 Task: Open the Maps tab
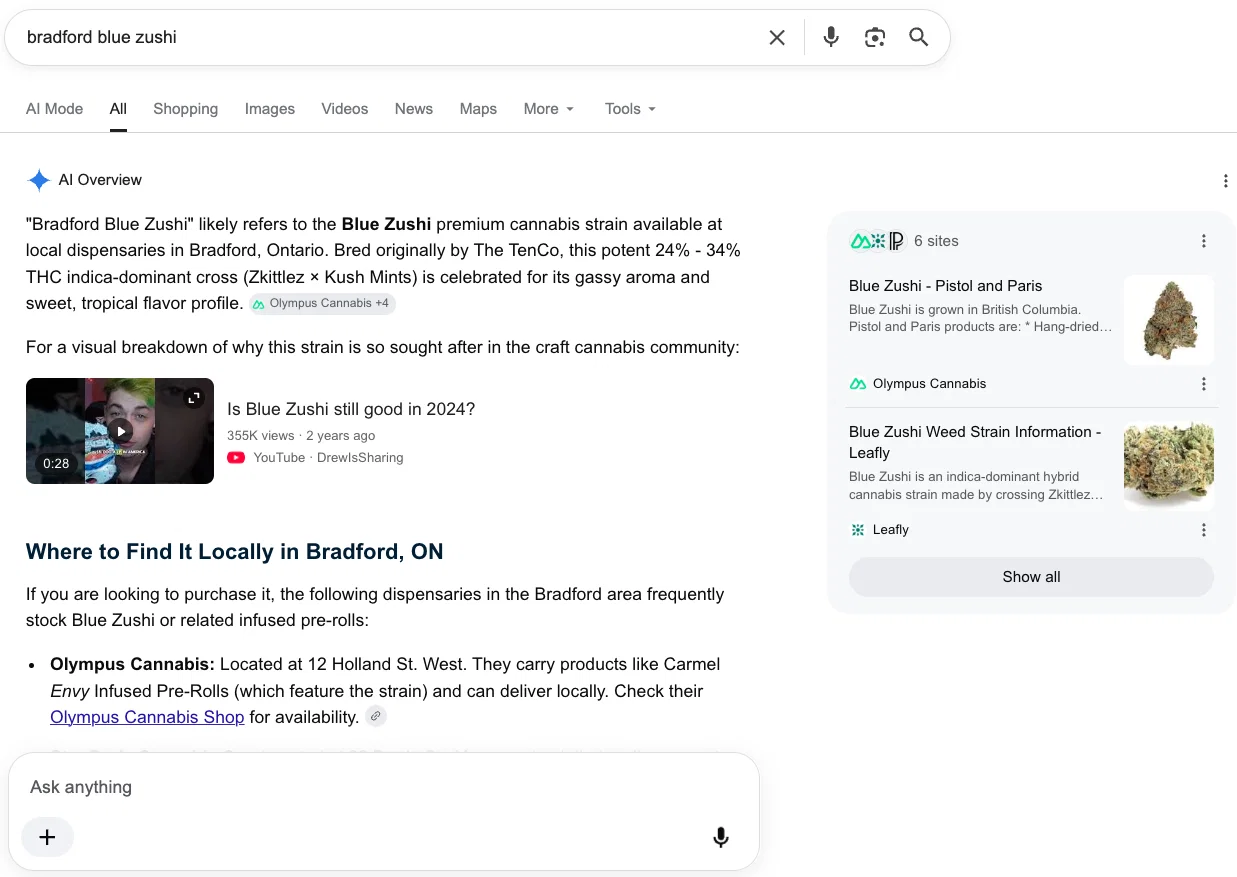tap(478, 109)
